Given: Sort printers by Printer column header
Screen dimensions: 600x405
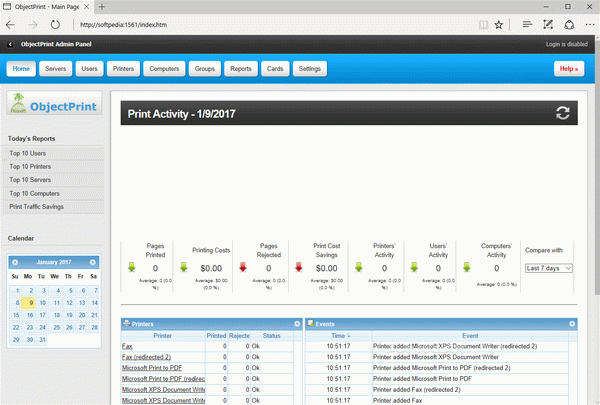Looking at the screenshot, I should point(163,336).
